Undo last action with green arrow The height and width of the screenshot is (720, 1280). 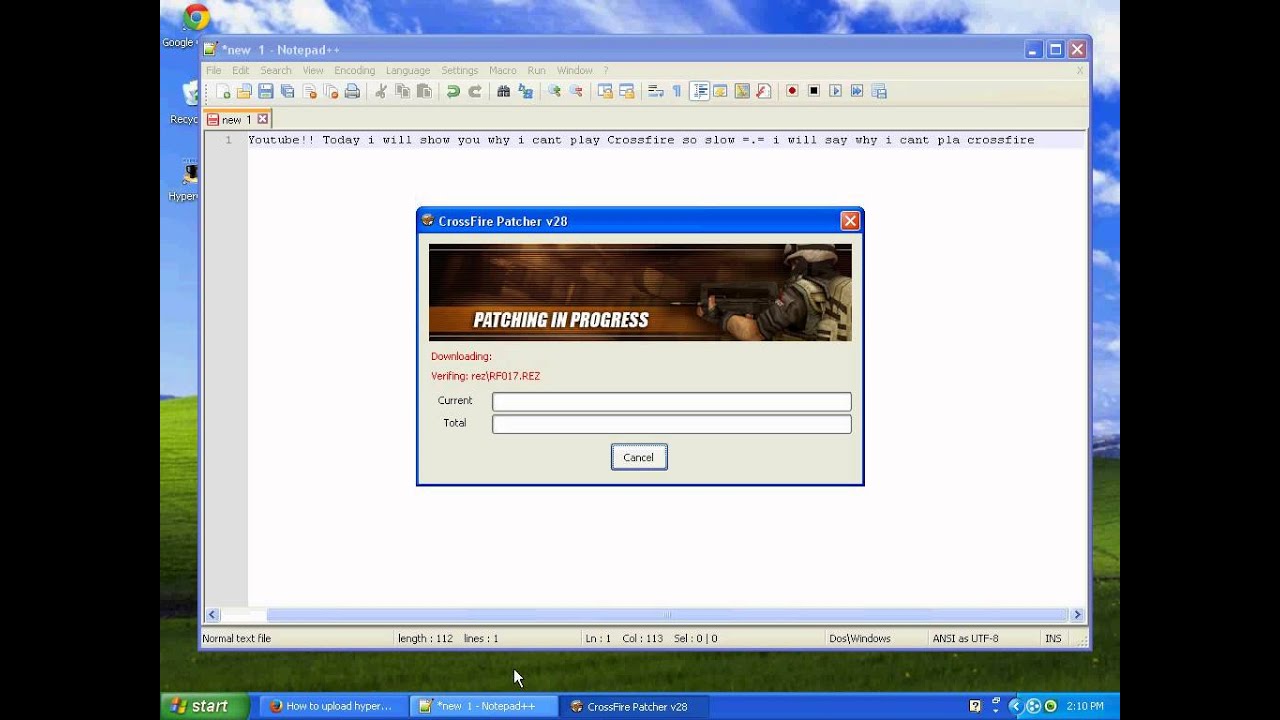click(x=453, y=91)
